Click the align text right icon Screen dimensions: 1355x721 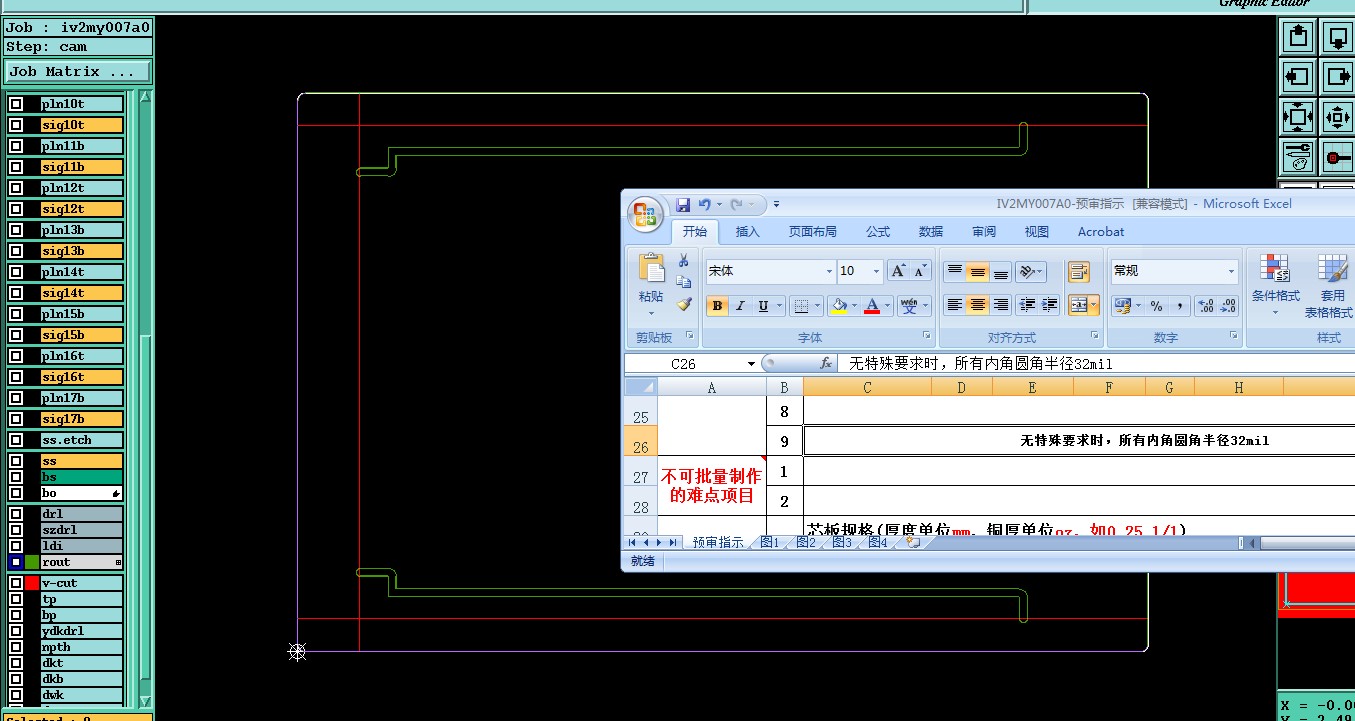[x=1001, y=306]
